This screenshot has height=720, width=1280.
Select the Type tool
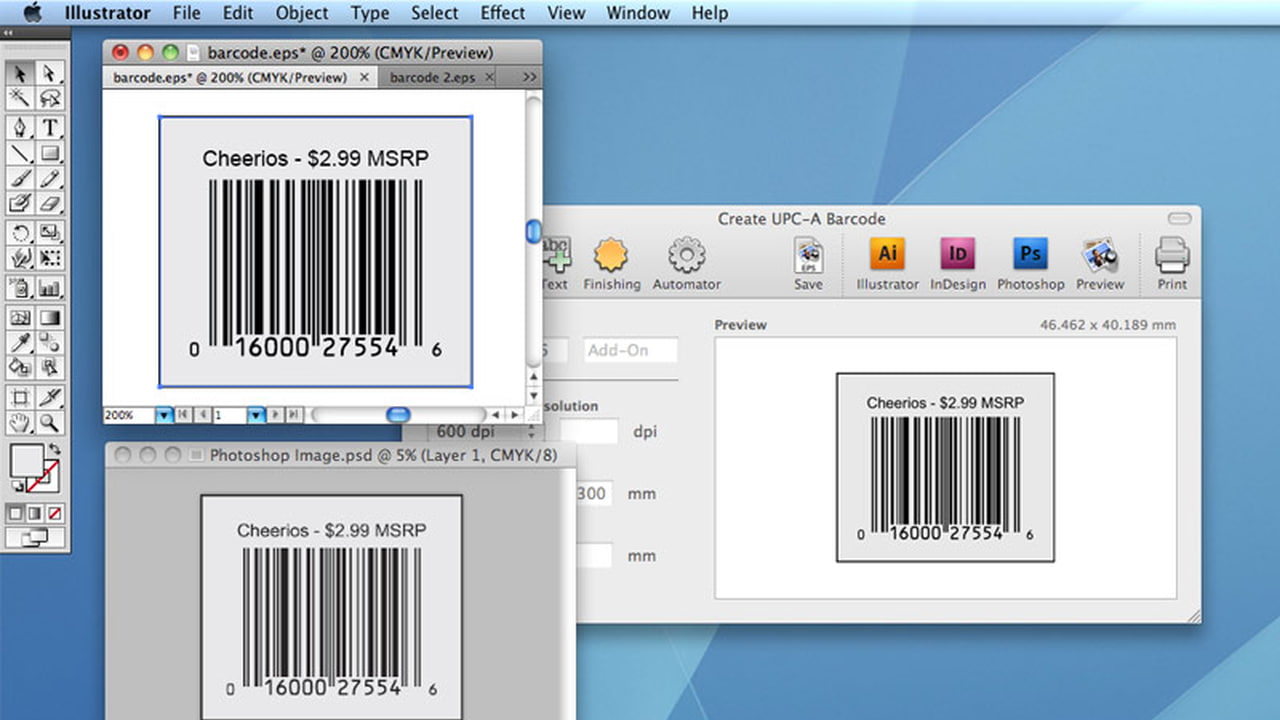(49, 128)
